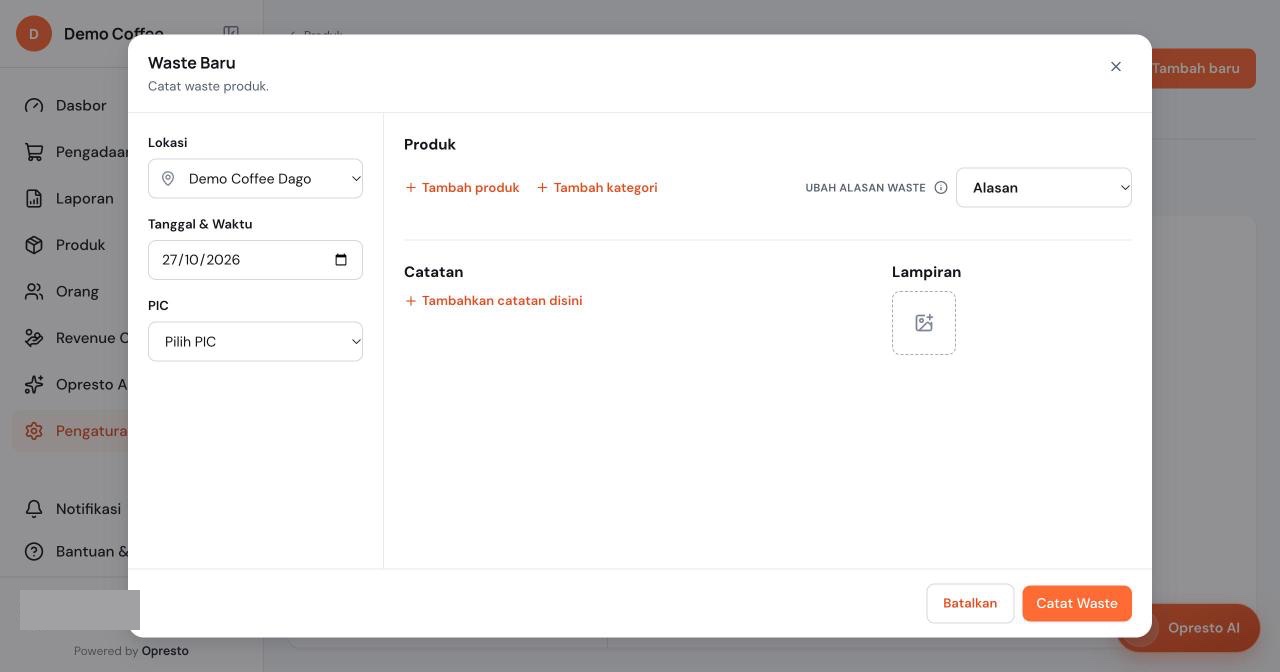Image resolution: width=1280 pixels, height=672 pixels.
Task: Click the sidebar collapse icon
Action: pyautogui.click(x=231, y=34)
